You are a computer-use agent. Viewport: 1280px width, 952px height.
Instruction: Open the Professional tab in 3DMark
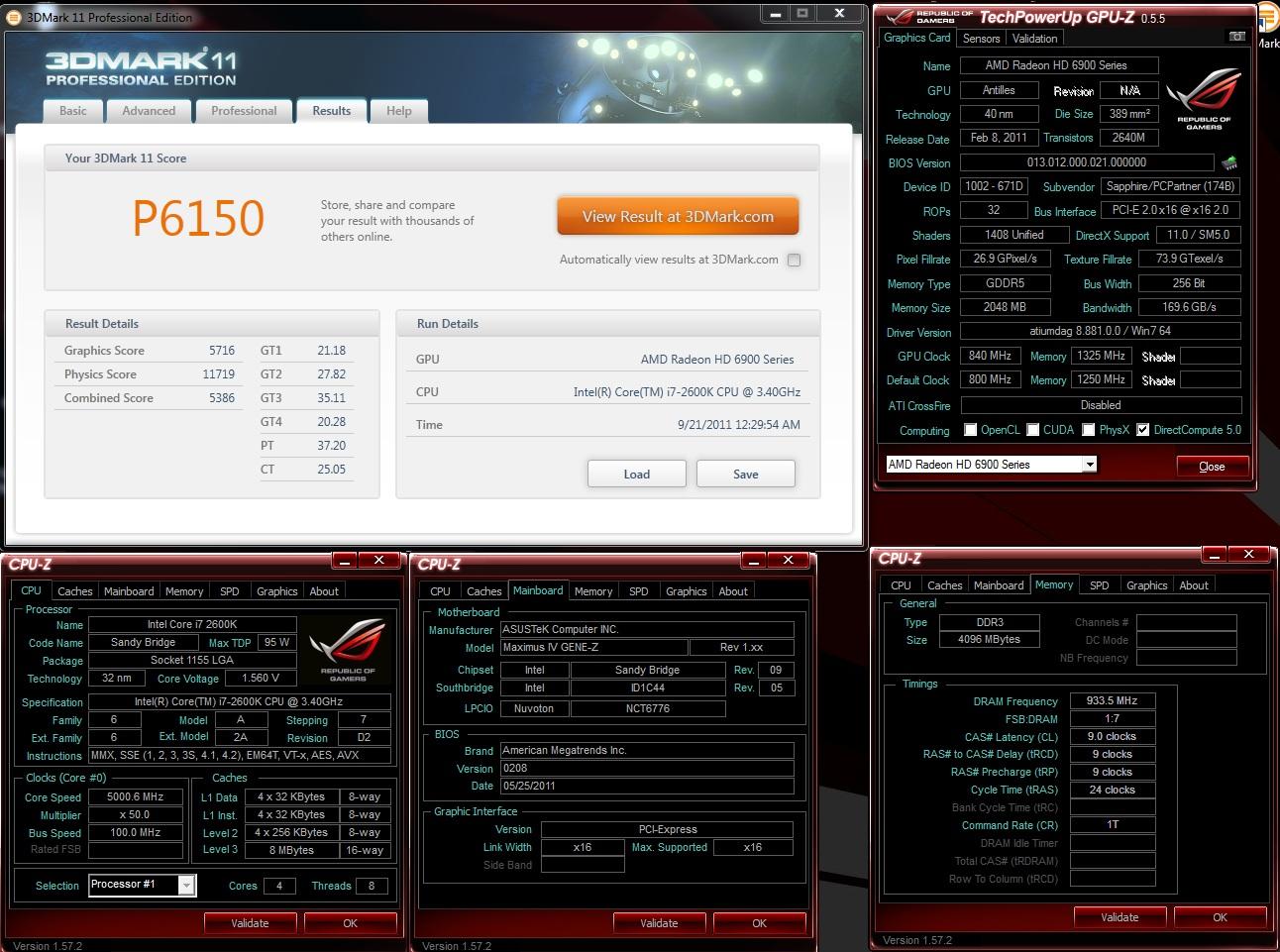tap(244, 111)
